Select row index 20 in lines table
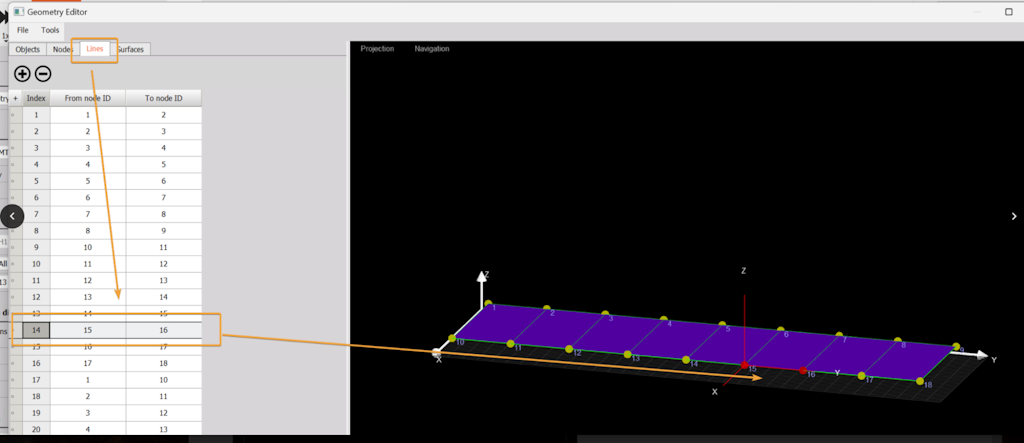Screen dimensions: 1024x443 36,429
